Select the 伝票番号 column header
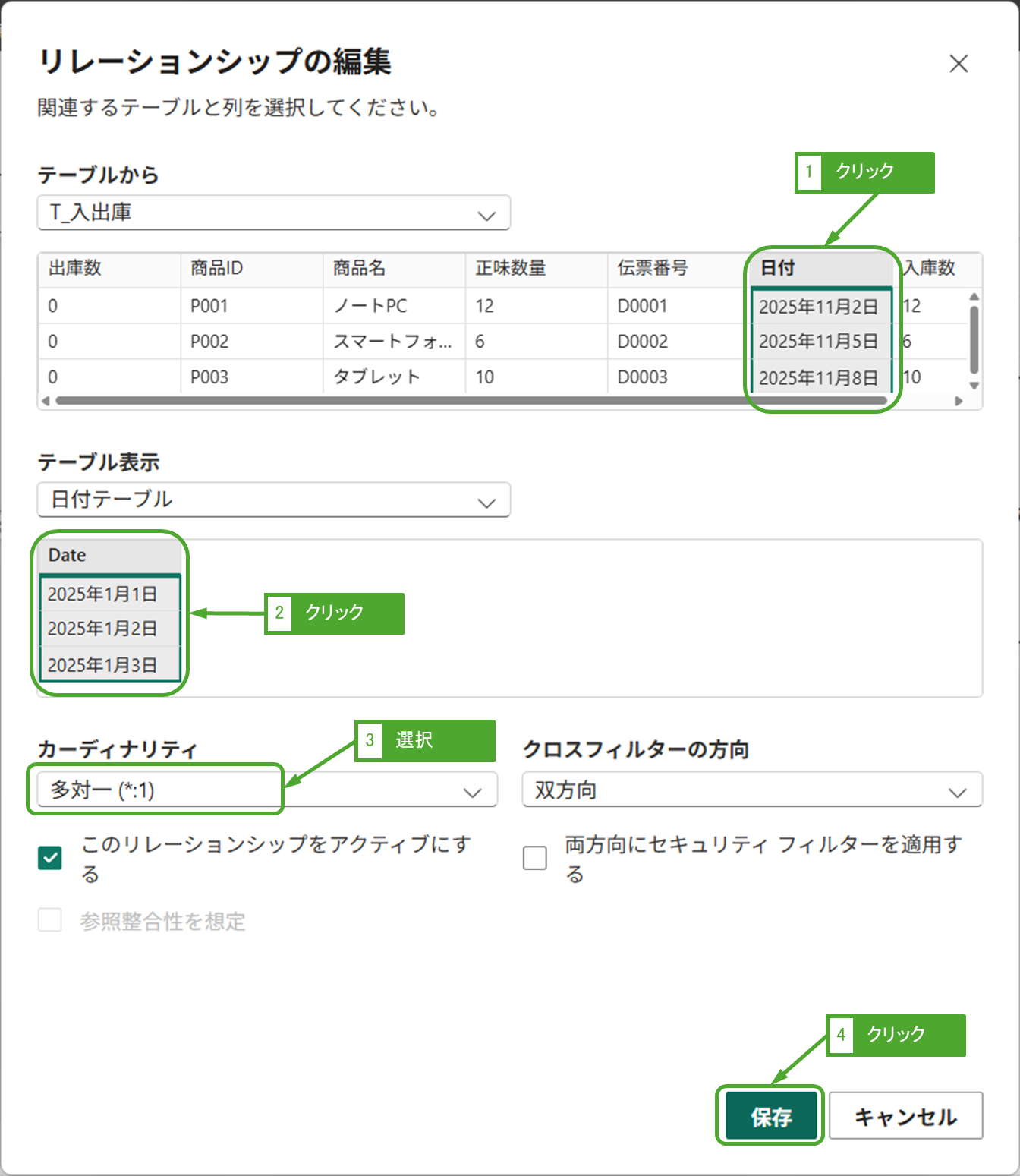The width and height of the screenshot is (1020, 1176). (x=678, y=268)
